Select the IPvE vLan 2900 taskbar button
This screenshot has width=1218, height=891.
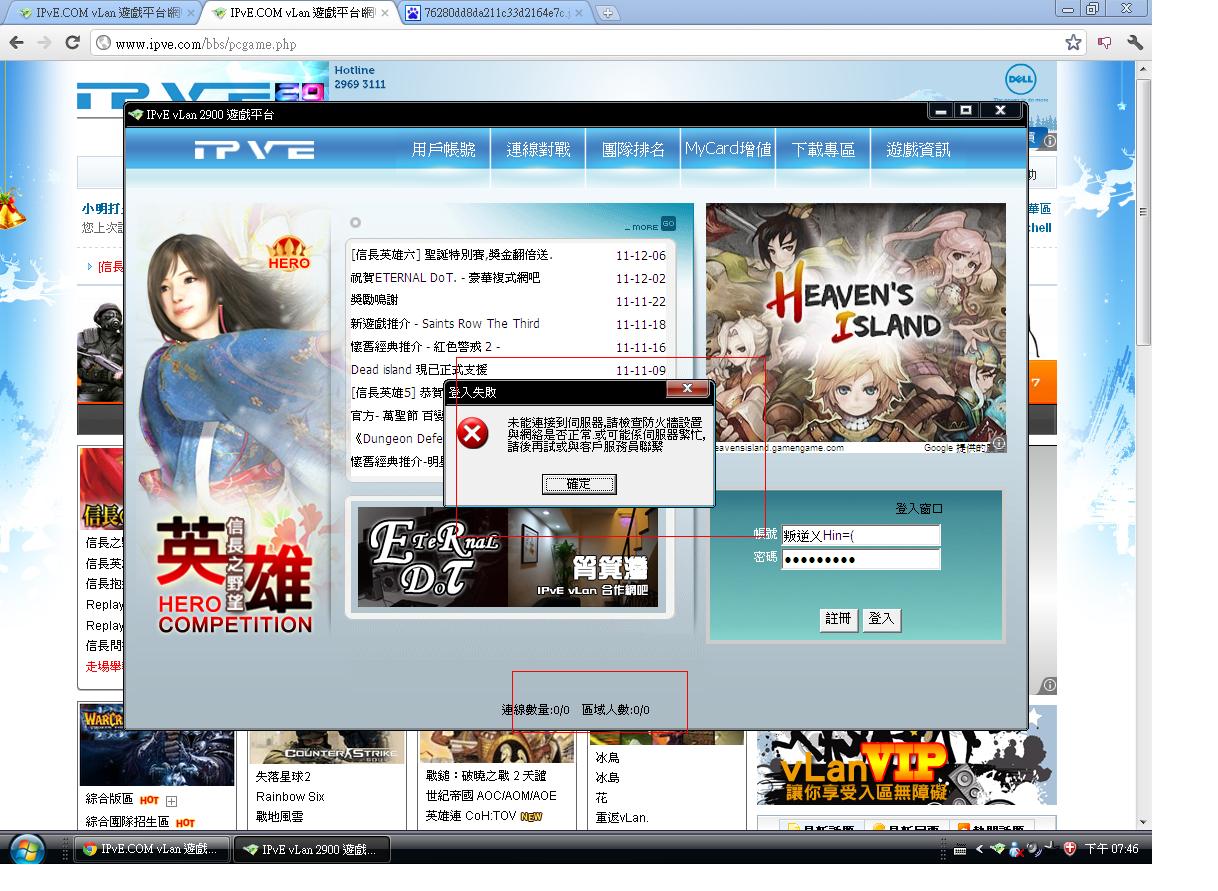click(312, 849)
